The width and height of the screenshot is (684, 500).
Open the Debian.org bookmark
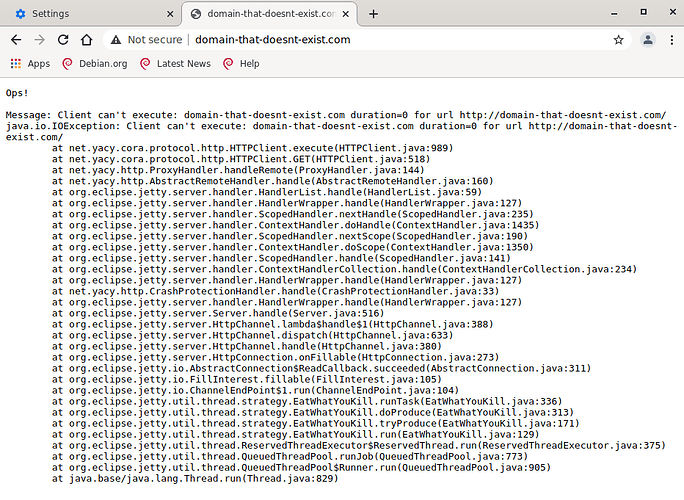point(95,64)
